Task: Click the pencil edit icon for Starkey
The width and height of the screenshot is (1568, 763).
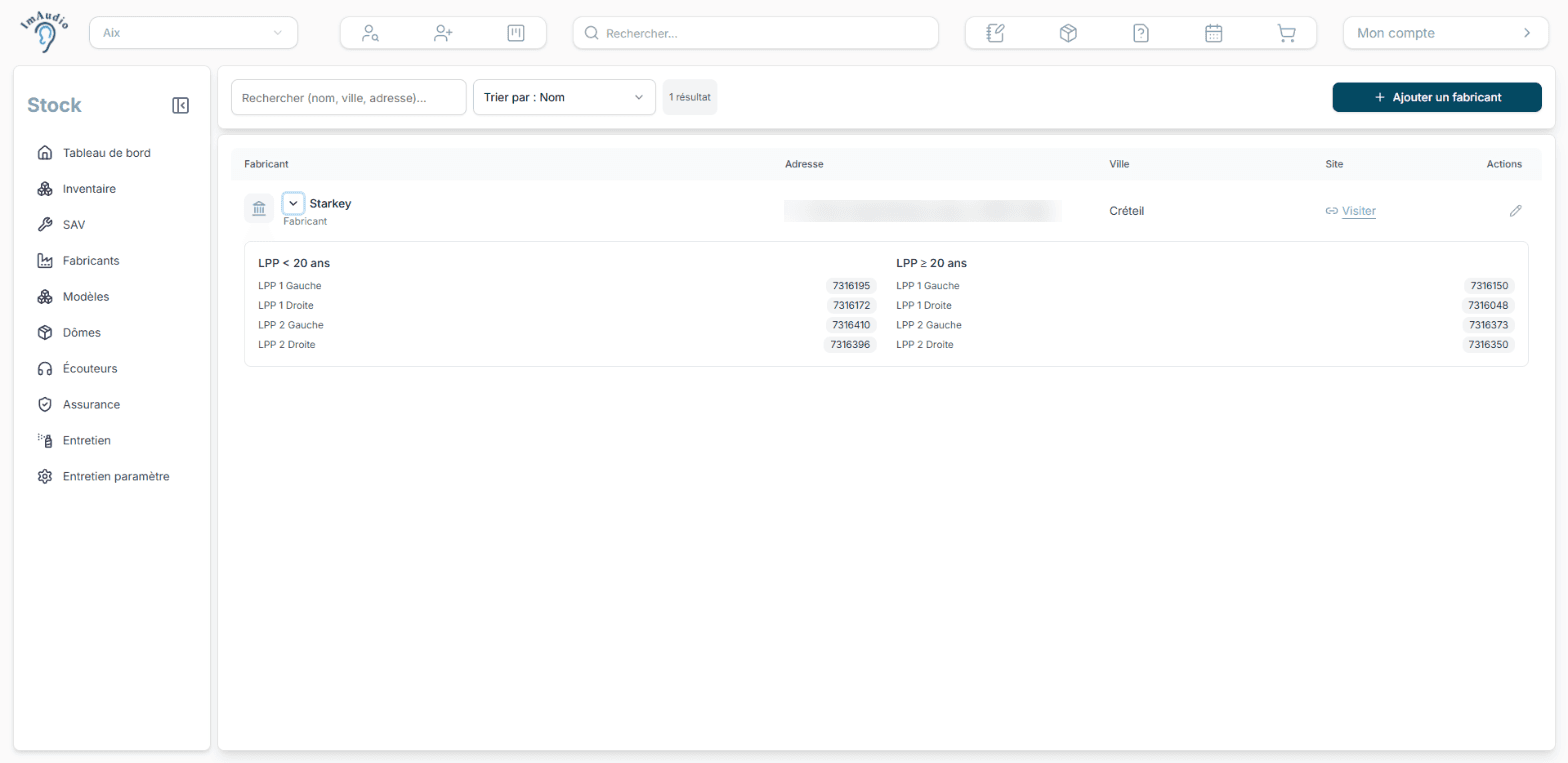Action: tap(1515, 211)
